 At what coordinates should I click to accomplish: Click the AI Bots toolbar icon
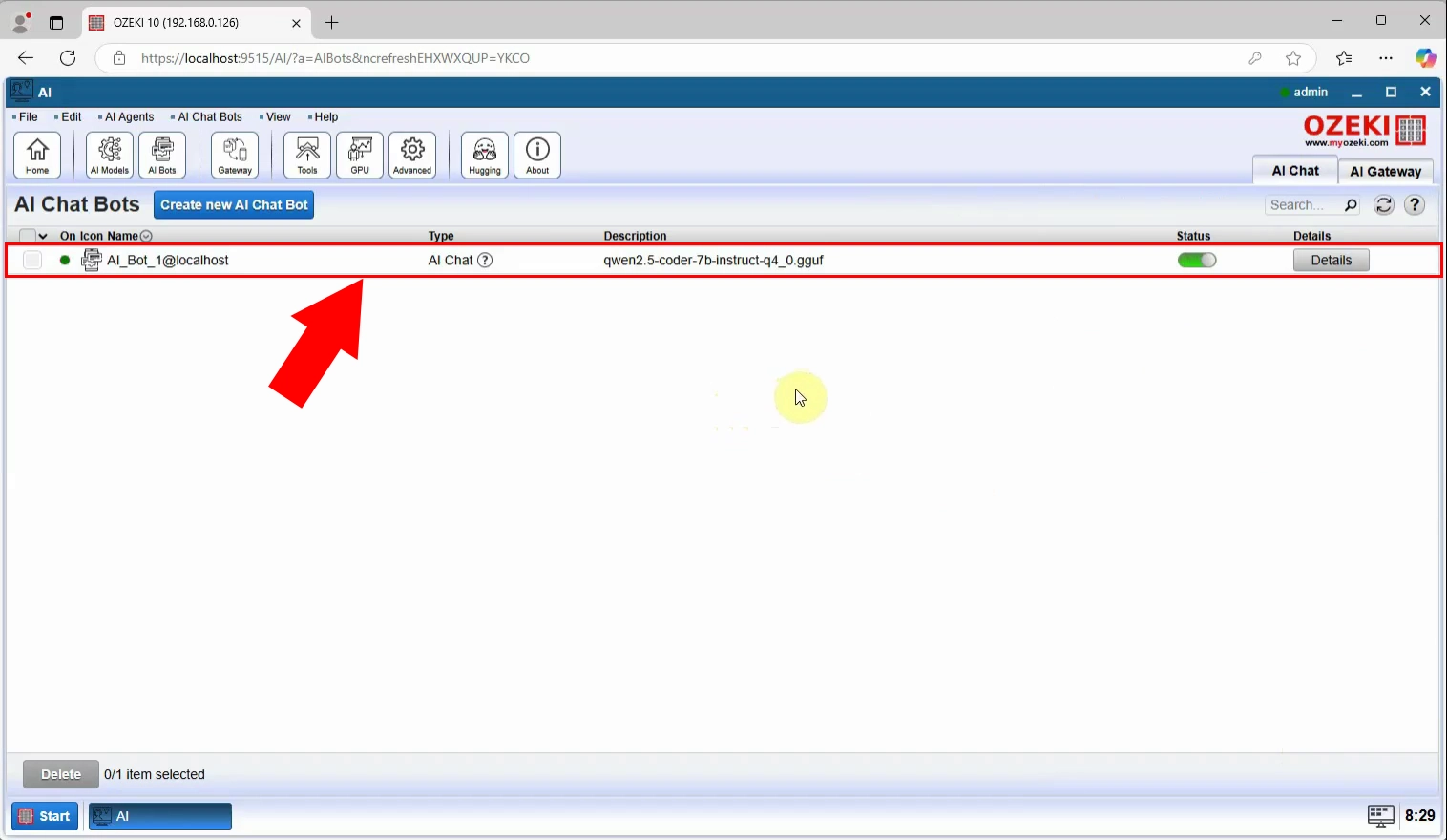click(x=162, y=156)
